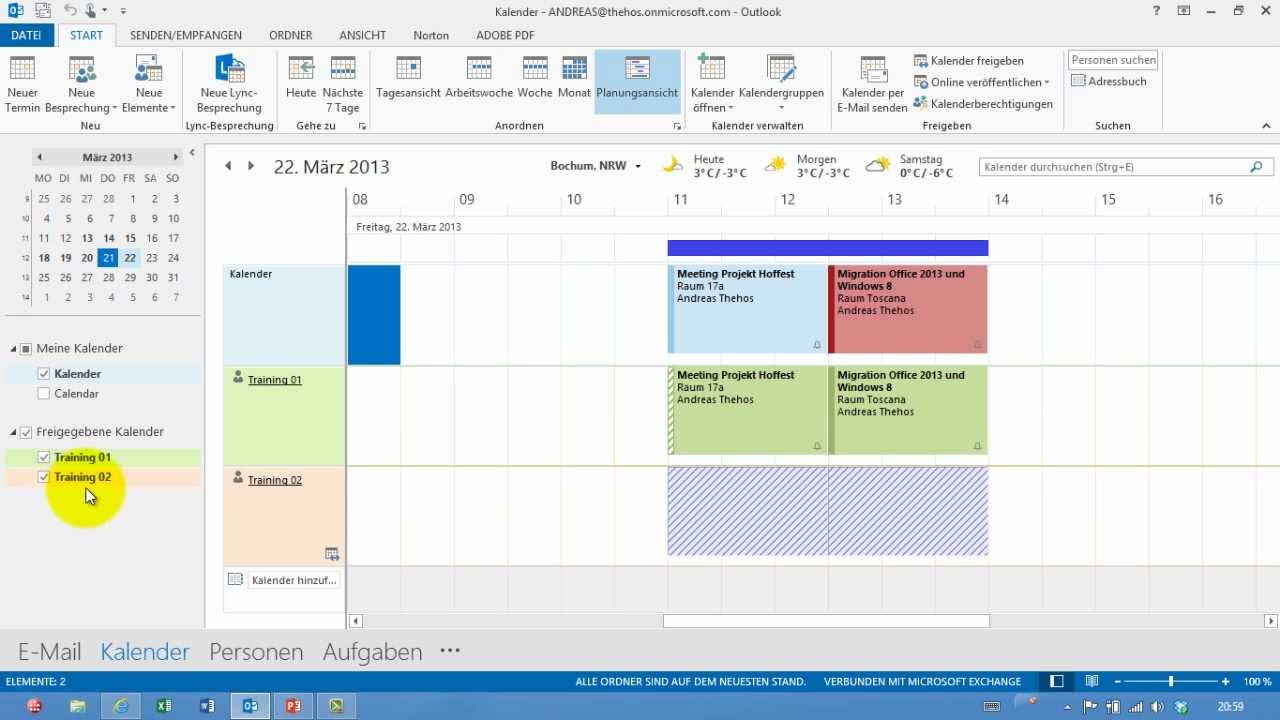Open Meeting Projekt Hoffest in Kalender row
This screenshot has height=720, width=1280.
(748, 309)
